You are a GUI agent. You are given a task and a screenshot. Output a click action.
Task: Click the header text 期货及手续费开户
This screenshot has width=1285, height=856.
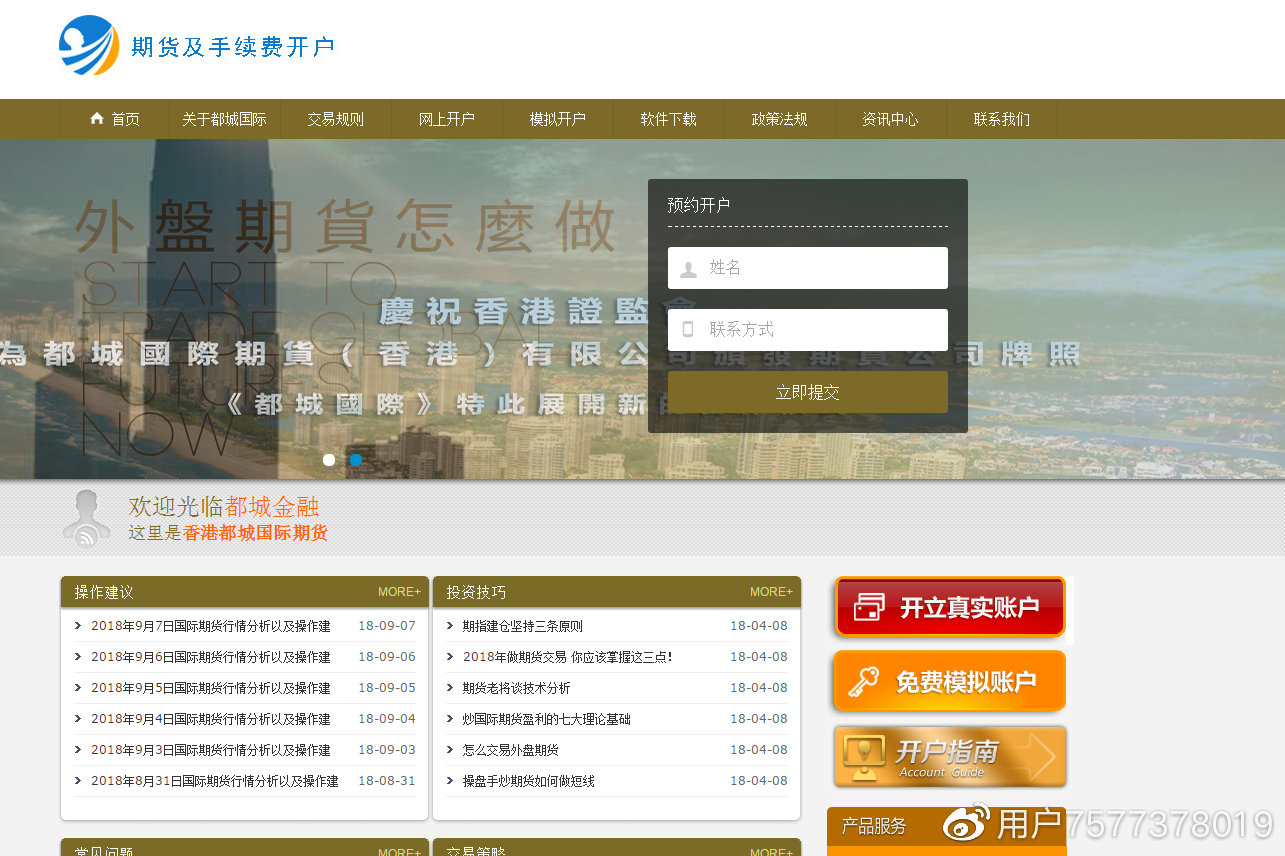pos(233,47)
